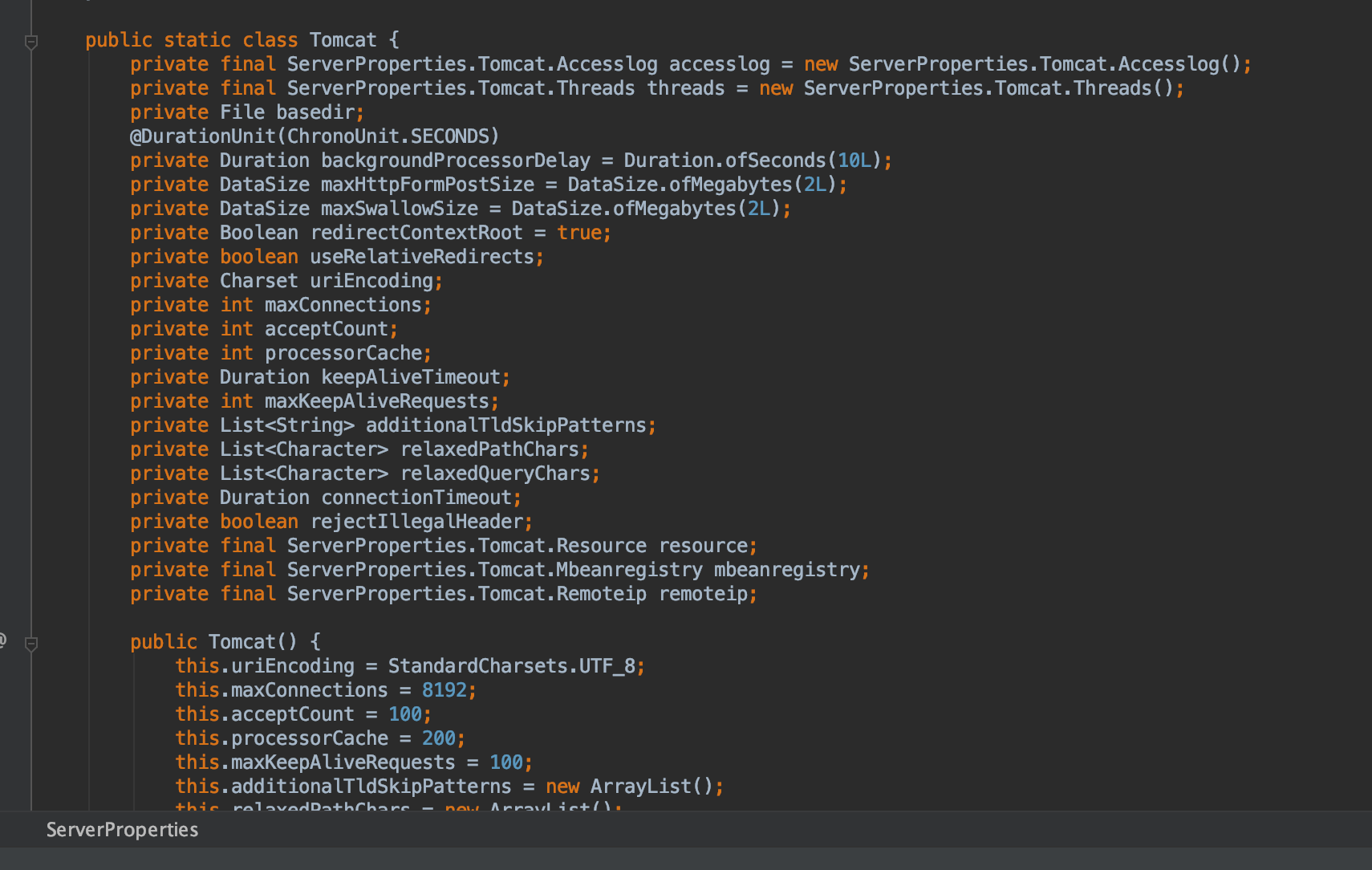
Task: Click 2L in the maxHttpFormPostSize line
Action: point(815,185)
